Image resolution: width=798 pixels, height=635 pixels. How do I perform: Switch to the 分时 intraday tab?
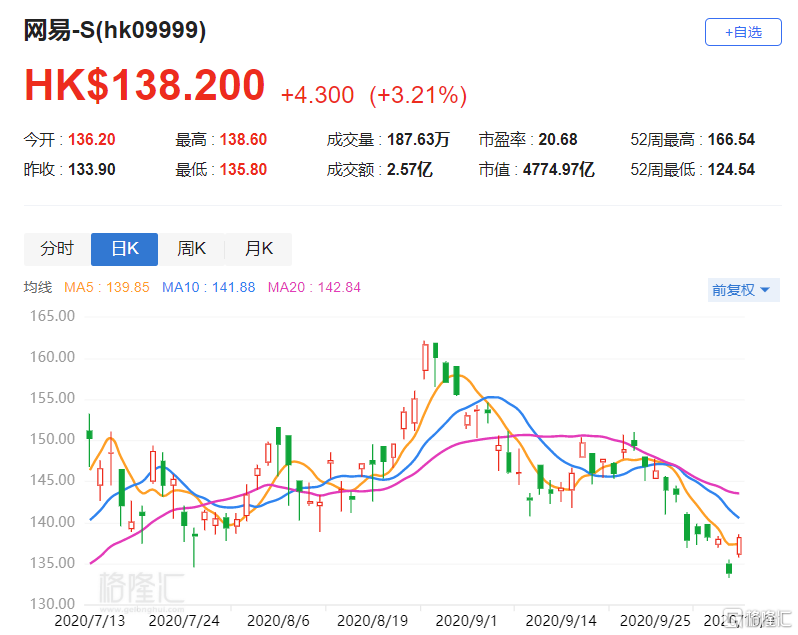click(x=57, y=249)
